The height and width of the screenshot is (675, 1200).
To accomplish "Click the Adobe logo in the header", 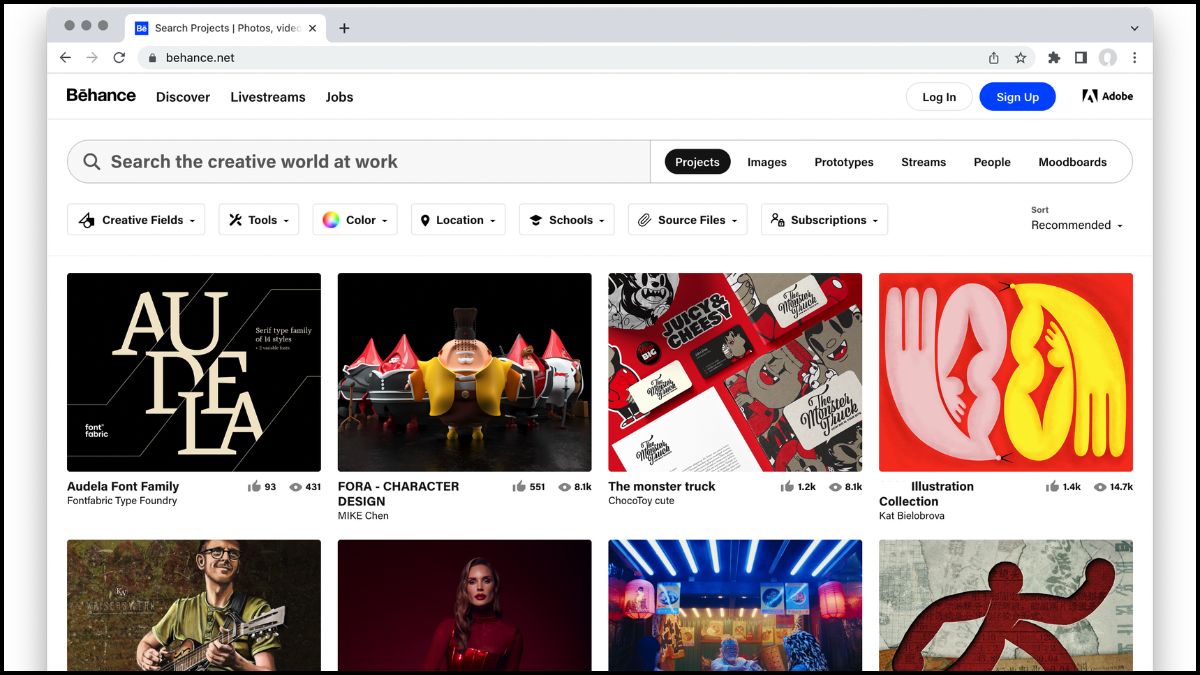I will pos(1107,96).
